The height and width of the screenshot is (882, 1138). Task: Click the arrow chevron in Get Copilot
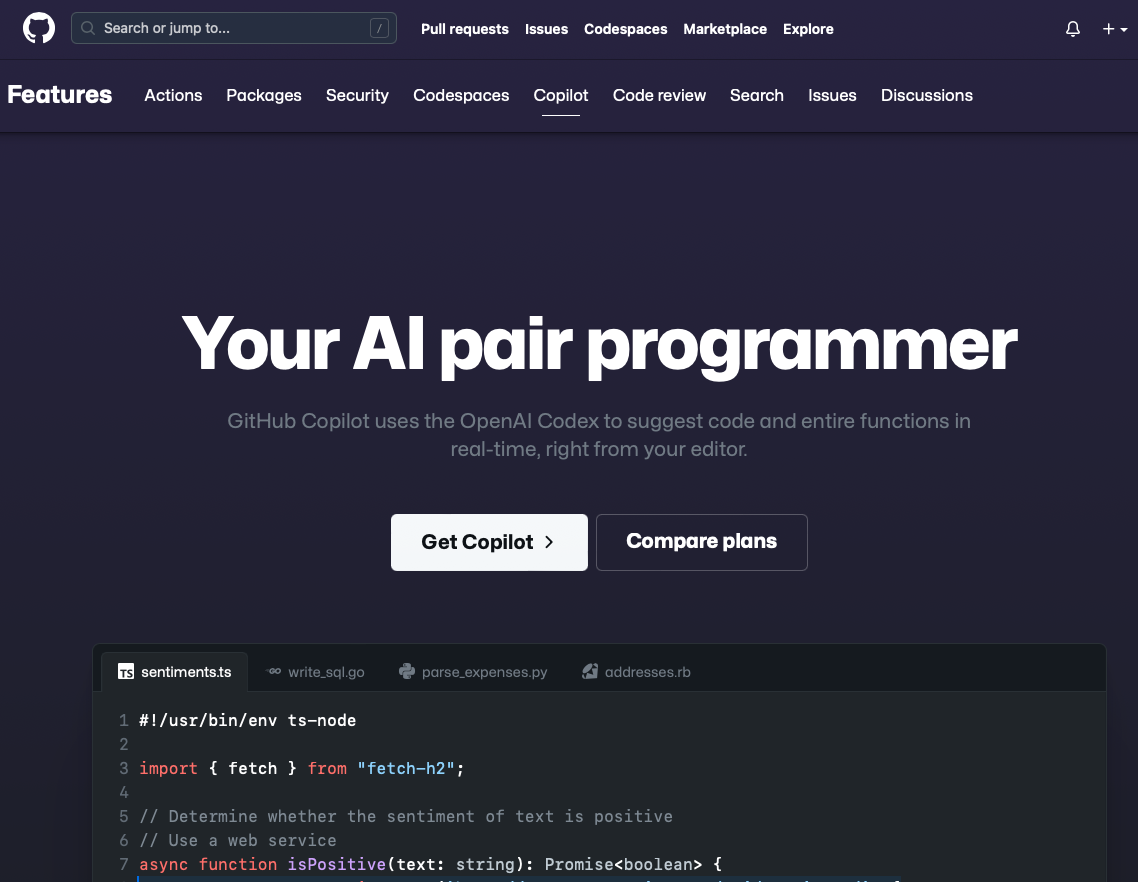[x=549, y=542]
